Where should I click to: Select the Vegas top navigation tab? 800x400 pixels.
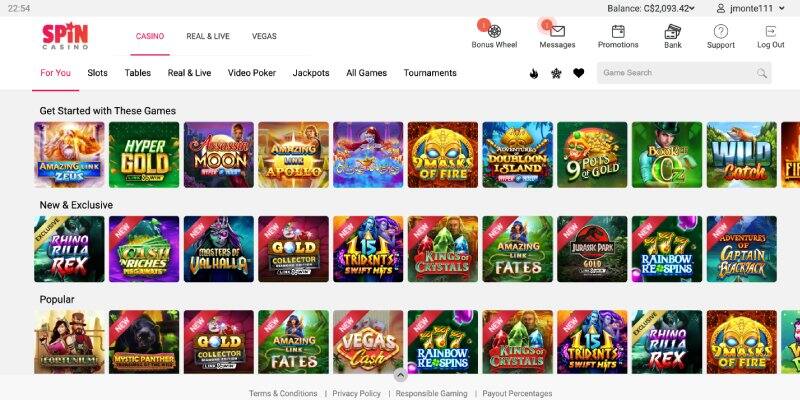264,36
